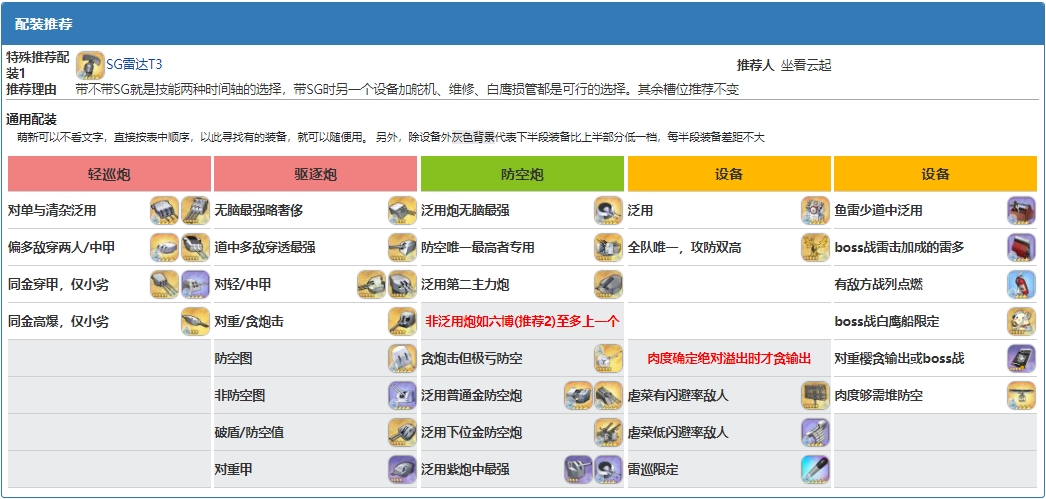Select the 防空图 row label

[x=233, y=359]
